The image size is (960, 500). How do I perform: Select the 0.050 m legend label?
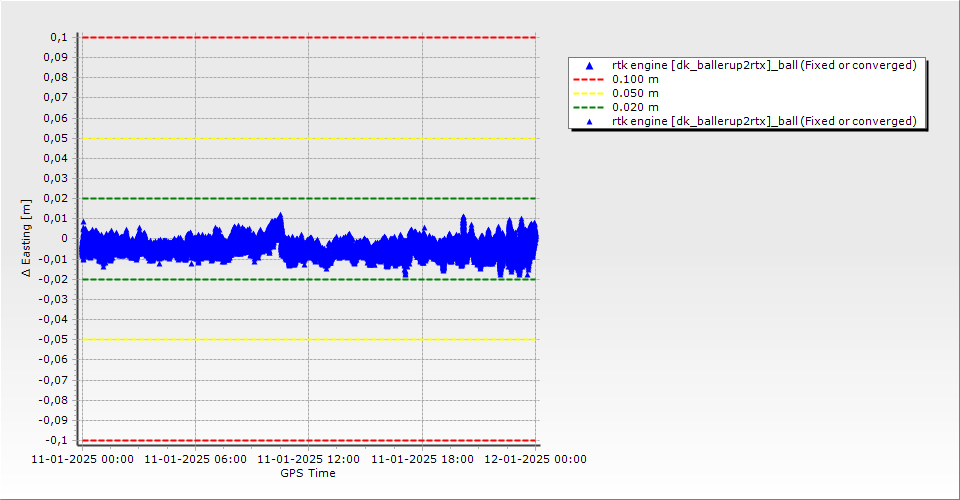(636, 94)
